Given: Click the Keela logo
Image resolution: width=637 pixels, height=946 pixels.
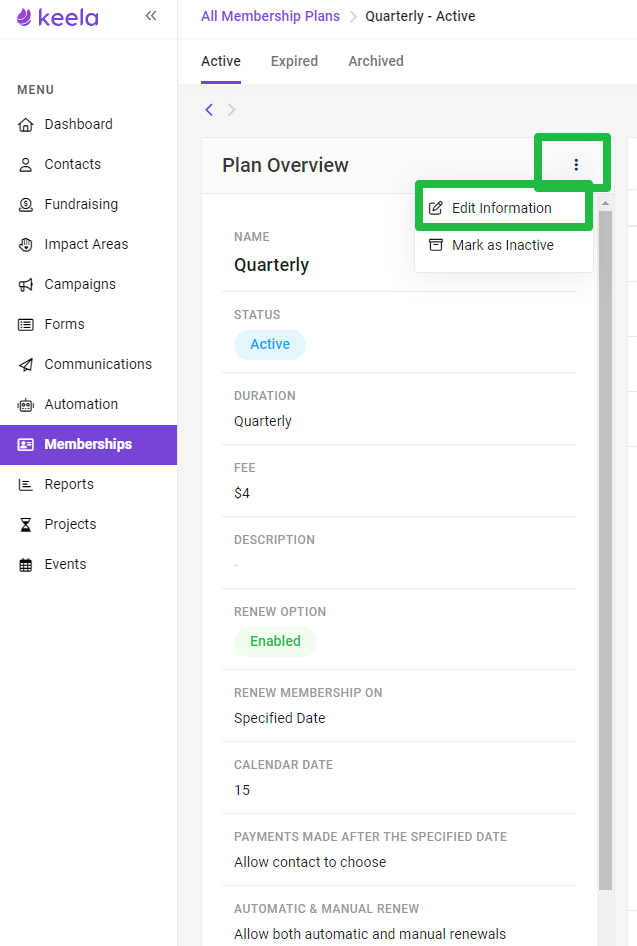Looking at the screenshot, I should [57, 17].
